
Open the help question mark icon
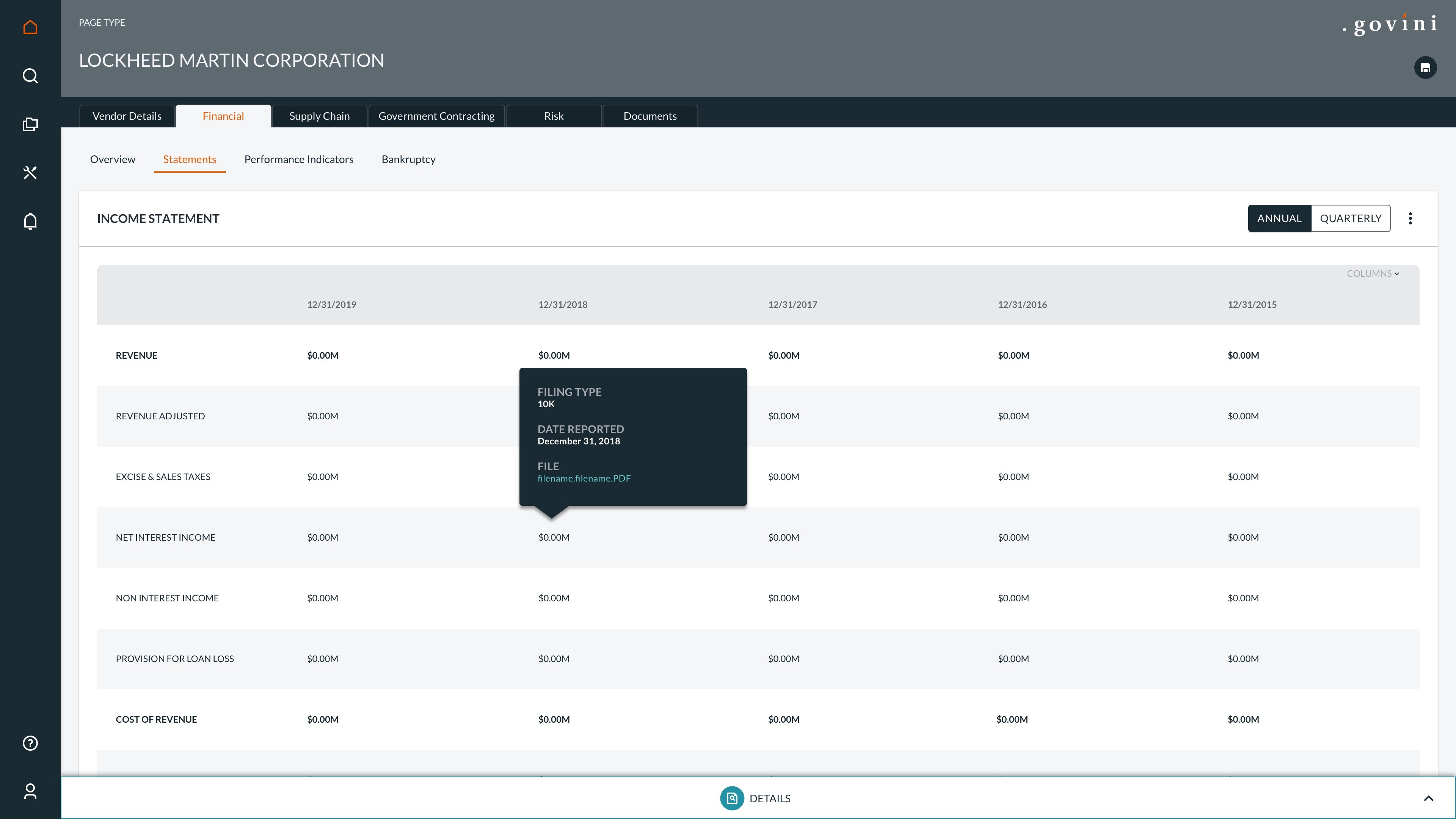click(30, 743)
